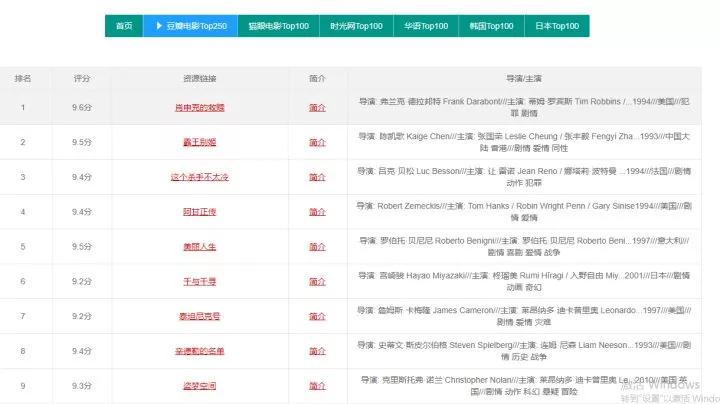Click the Roberto Benigni director description cell

click(524, 247)
